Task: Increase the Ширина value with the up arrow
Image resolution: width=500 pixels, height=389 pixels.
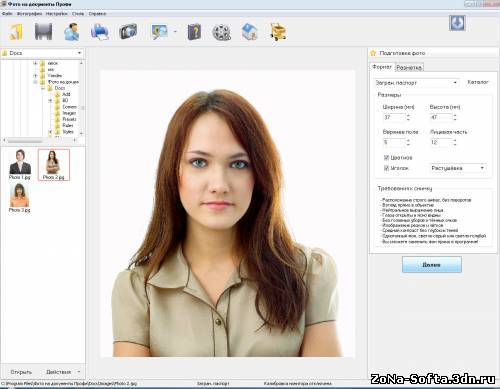Action: [408, 115]
